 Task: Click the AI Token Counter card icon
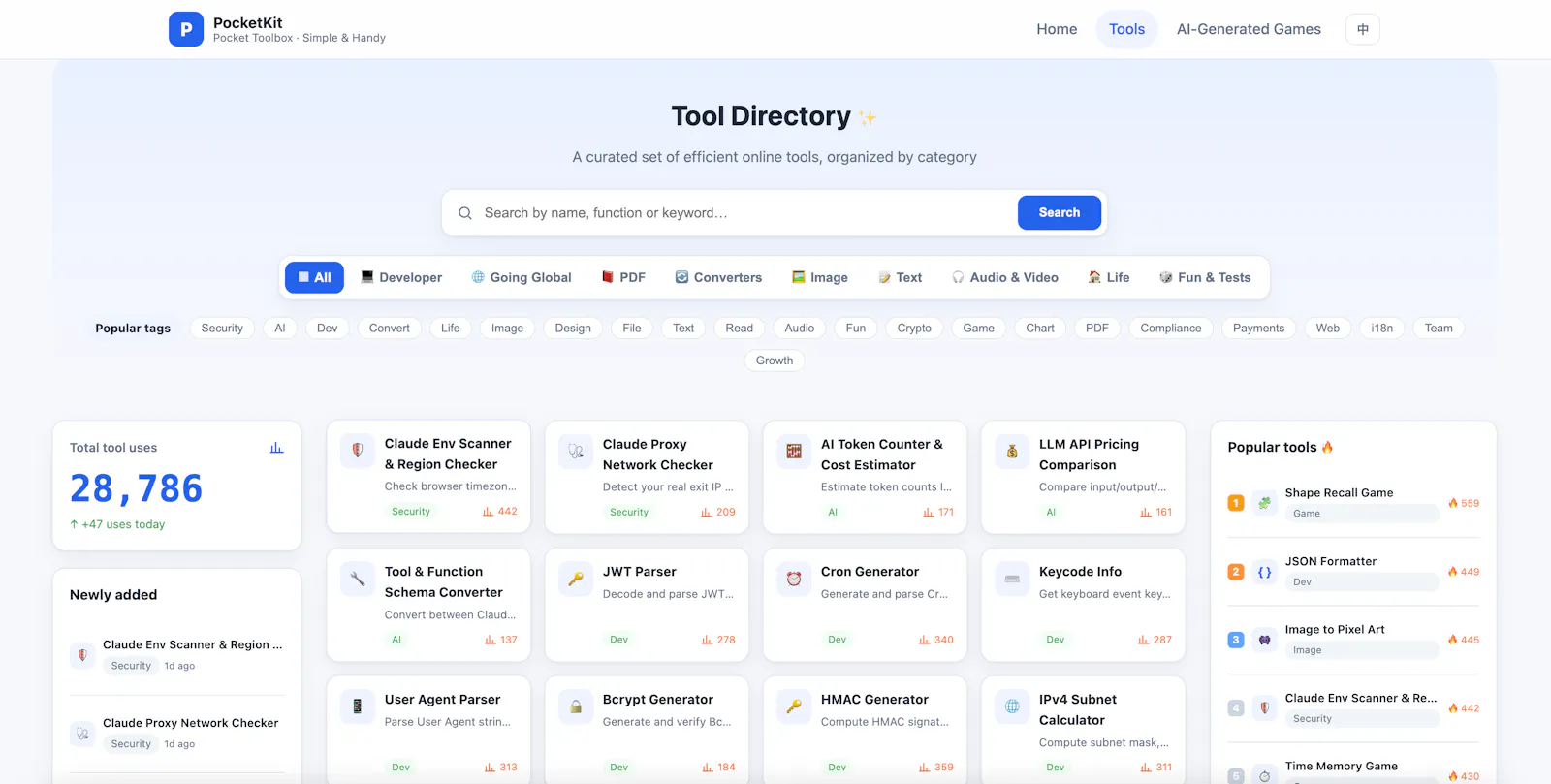tap(794, 452)
